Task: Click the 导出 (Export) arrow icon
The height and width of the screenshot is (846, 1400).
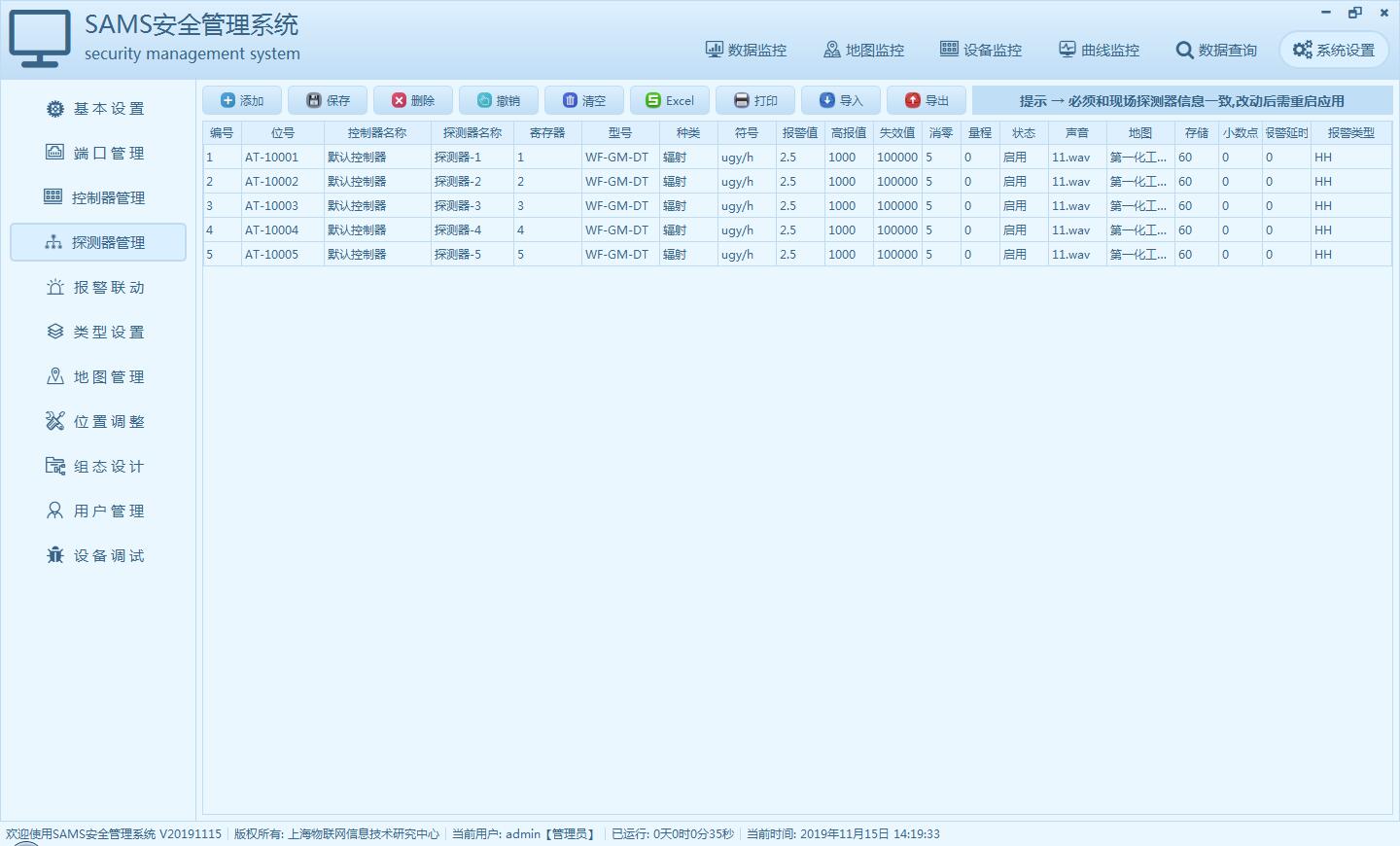Action: (912, 100)
